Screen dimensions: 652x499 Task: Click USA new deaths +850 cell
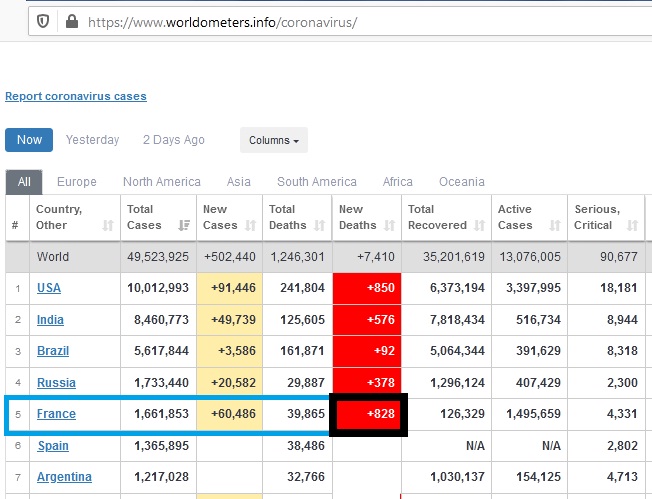click(x=367, y=288)
